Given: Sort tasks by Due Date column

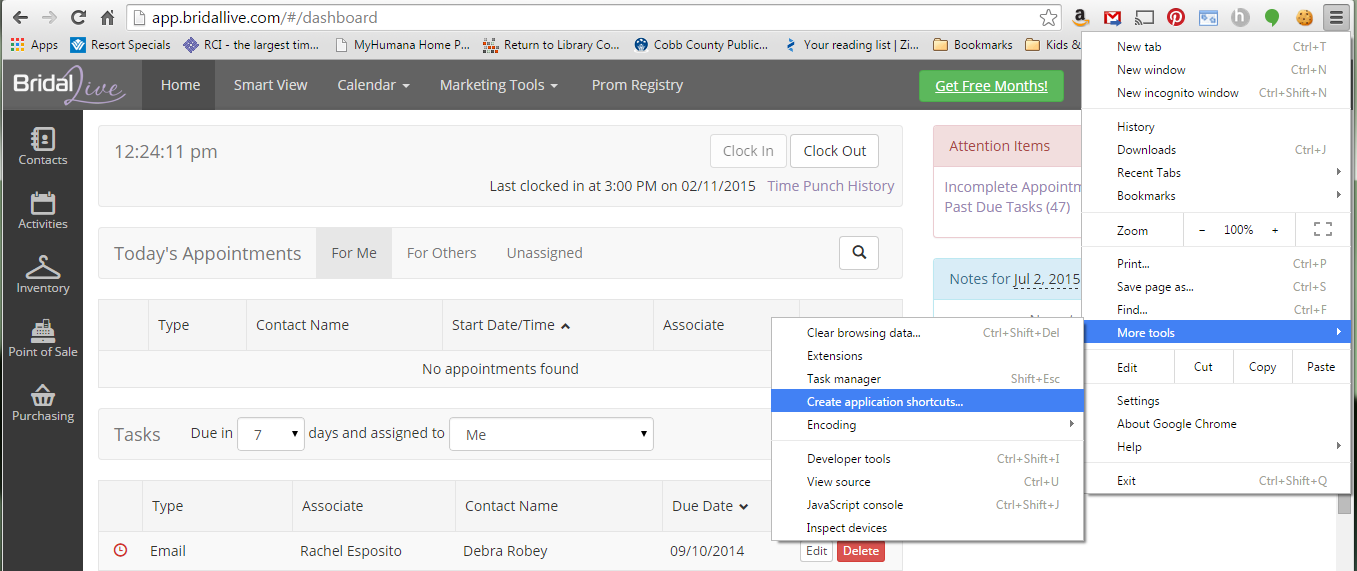Looking at the screenshot, I should (710, 506).
